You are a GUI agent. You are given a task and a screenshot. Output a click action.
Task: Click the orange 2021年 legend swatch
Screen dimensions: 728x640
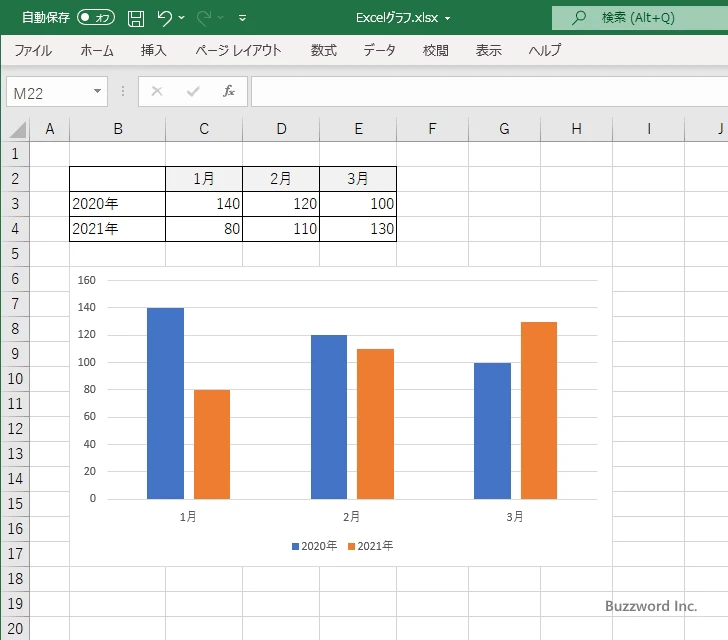click(x=351, y=547)
